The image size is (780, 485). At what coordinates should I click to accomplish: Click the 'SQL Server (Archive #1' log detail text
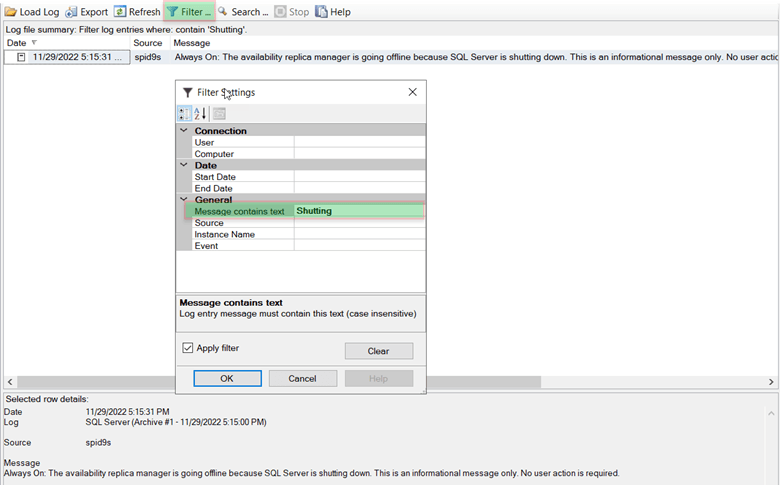coord(176,422)
